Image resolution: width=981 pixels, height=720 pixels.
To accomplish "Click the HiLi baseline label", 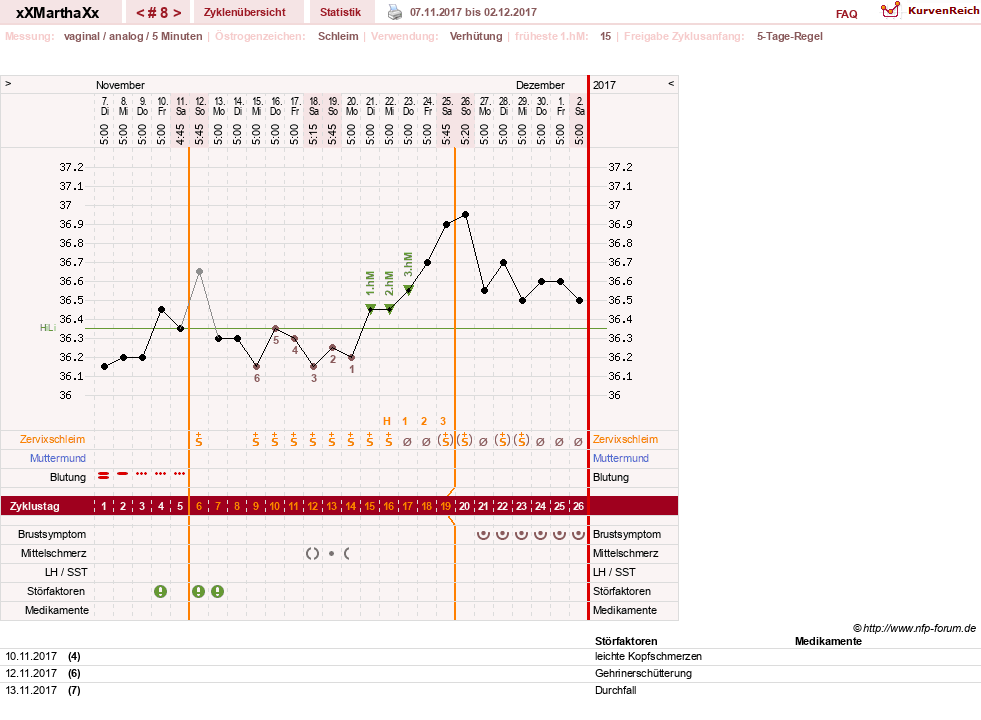I will click(48, 328).
